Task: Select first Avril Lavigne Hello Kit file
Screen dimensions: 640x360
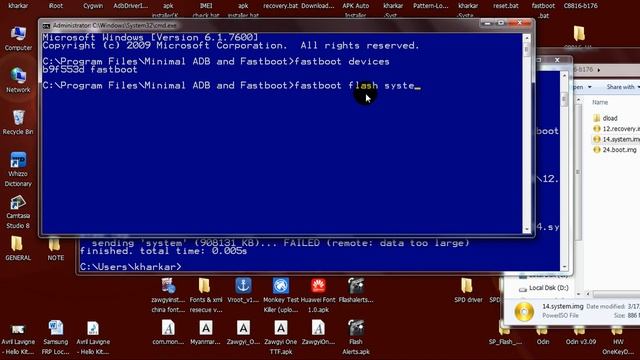Action: 18,337
